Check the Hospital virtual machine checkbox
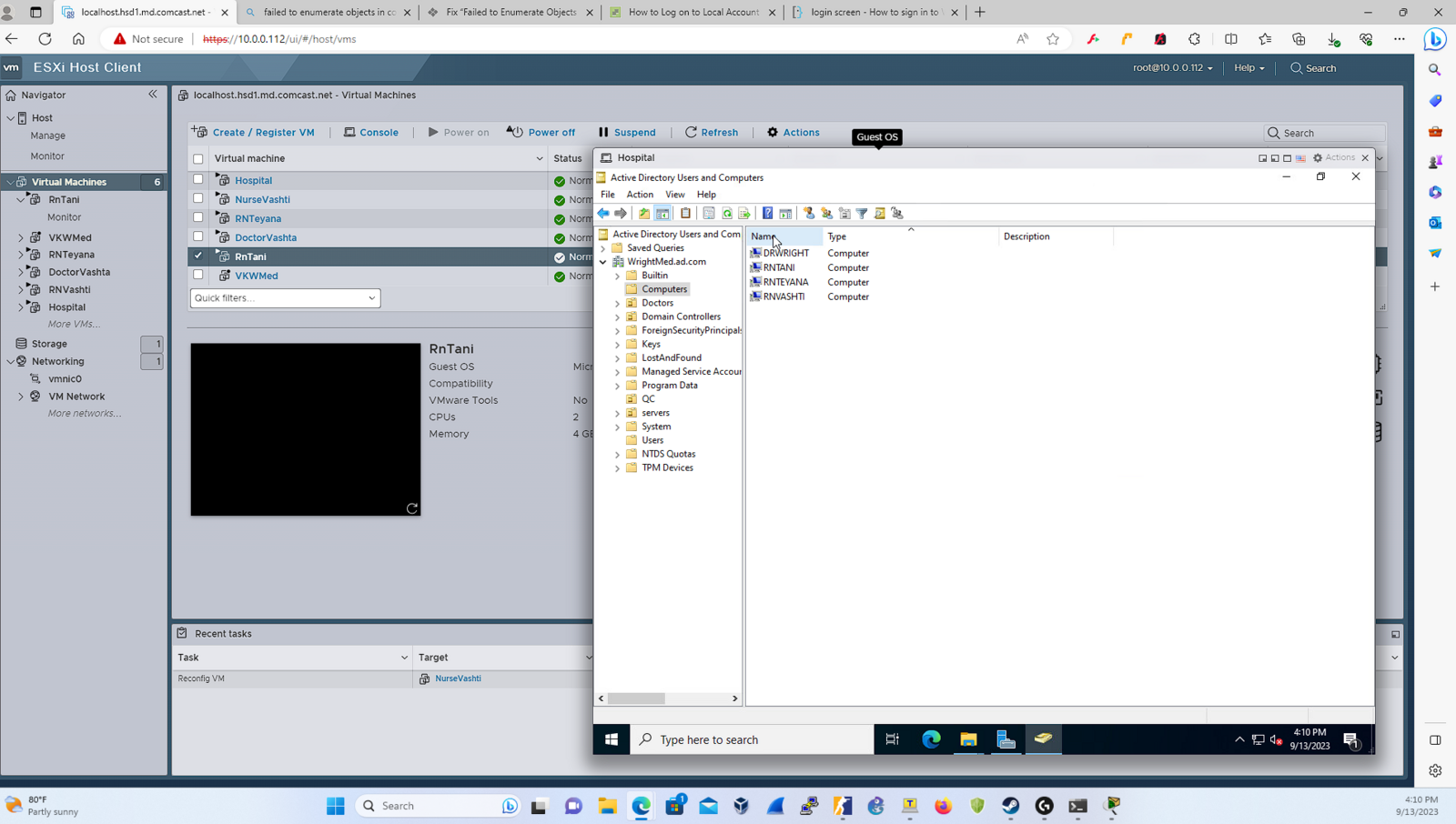The image size is (1456, 824). pos(198,180)
